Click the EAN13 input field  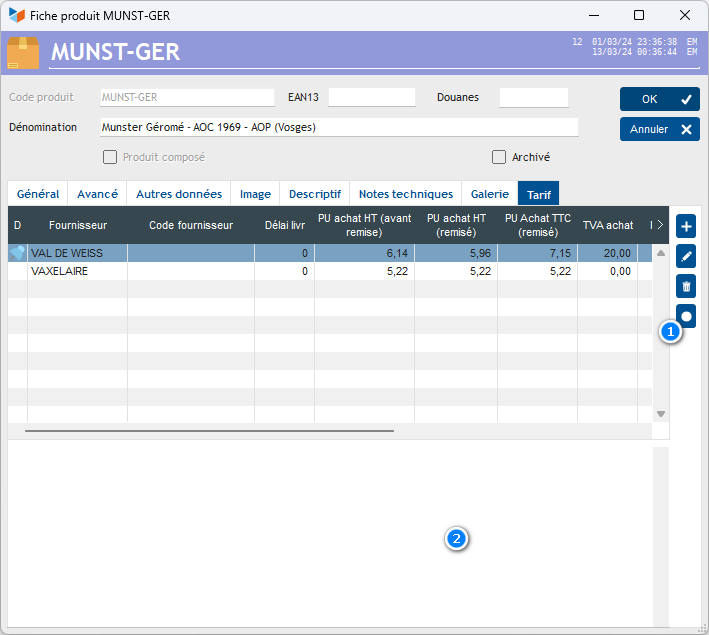click(x=371, y=98)
